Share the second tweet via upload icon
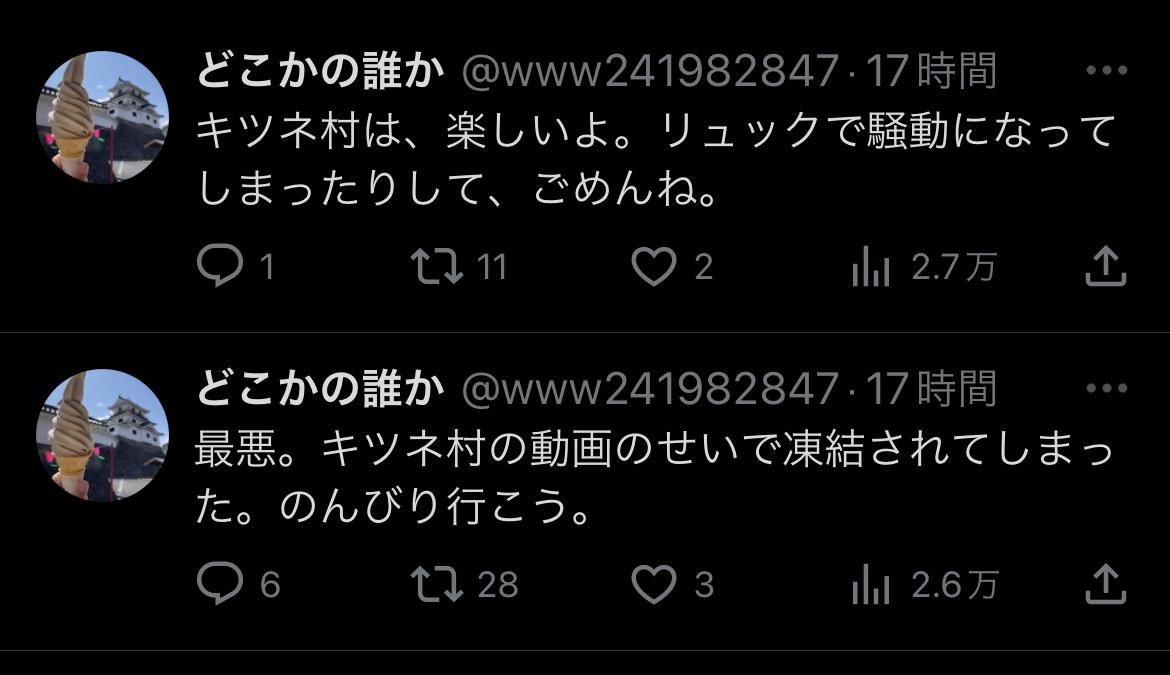This screenshot has height=675, width=1170. [1105, 583]
